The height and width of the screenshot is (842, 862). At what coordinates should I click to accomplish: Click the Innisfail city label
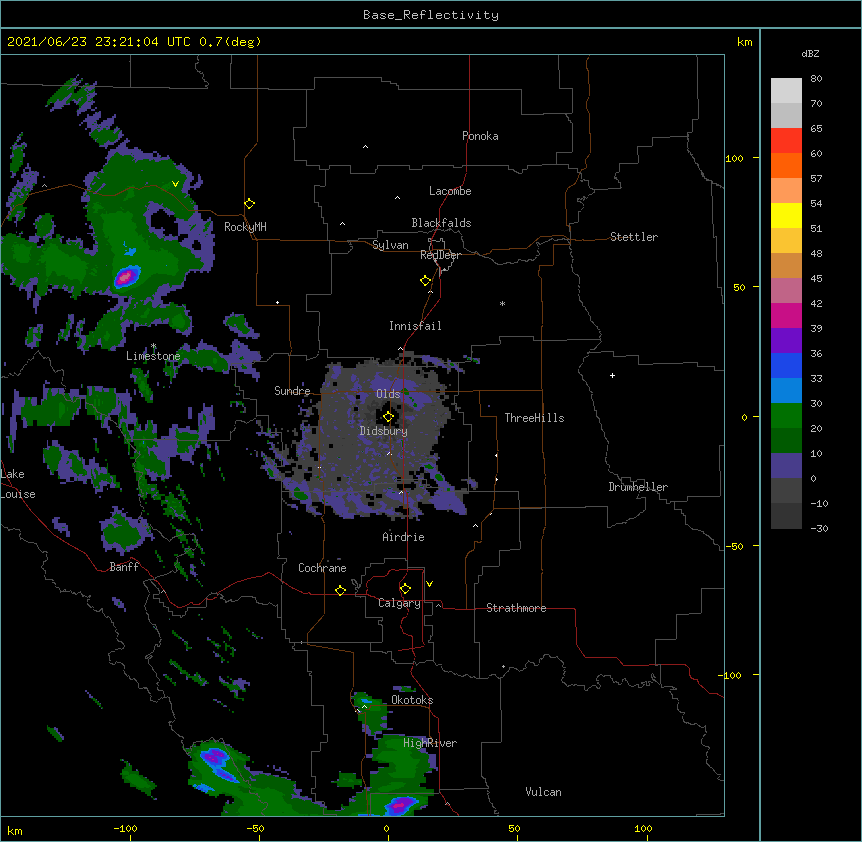coord(415,326)
